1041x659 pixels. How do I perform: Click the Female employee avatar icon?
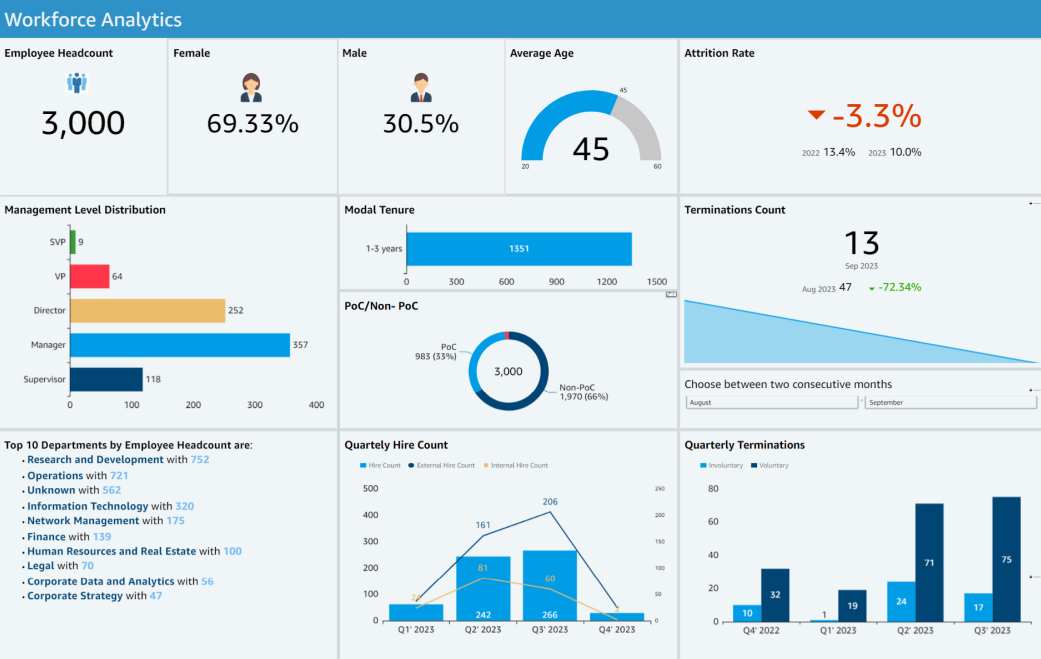click(x=251, y=88)
